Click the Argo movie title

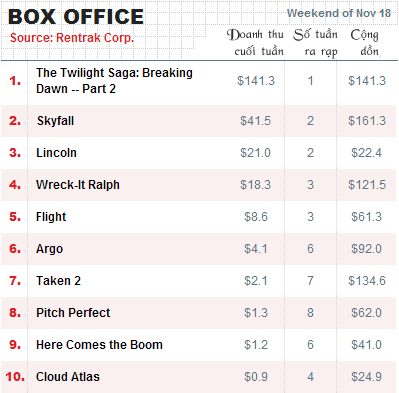point(49,249)
